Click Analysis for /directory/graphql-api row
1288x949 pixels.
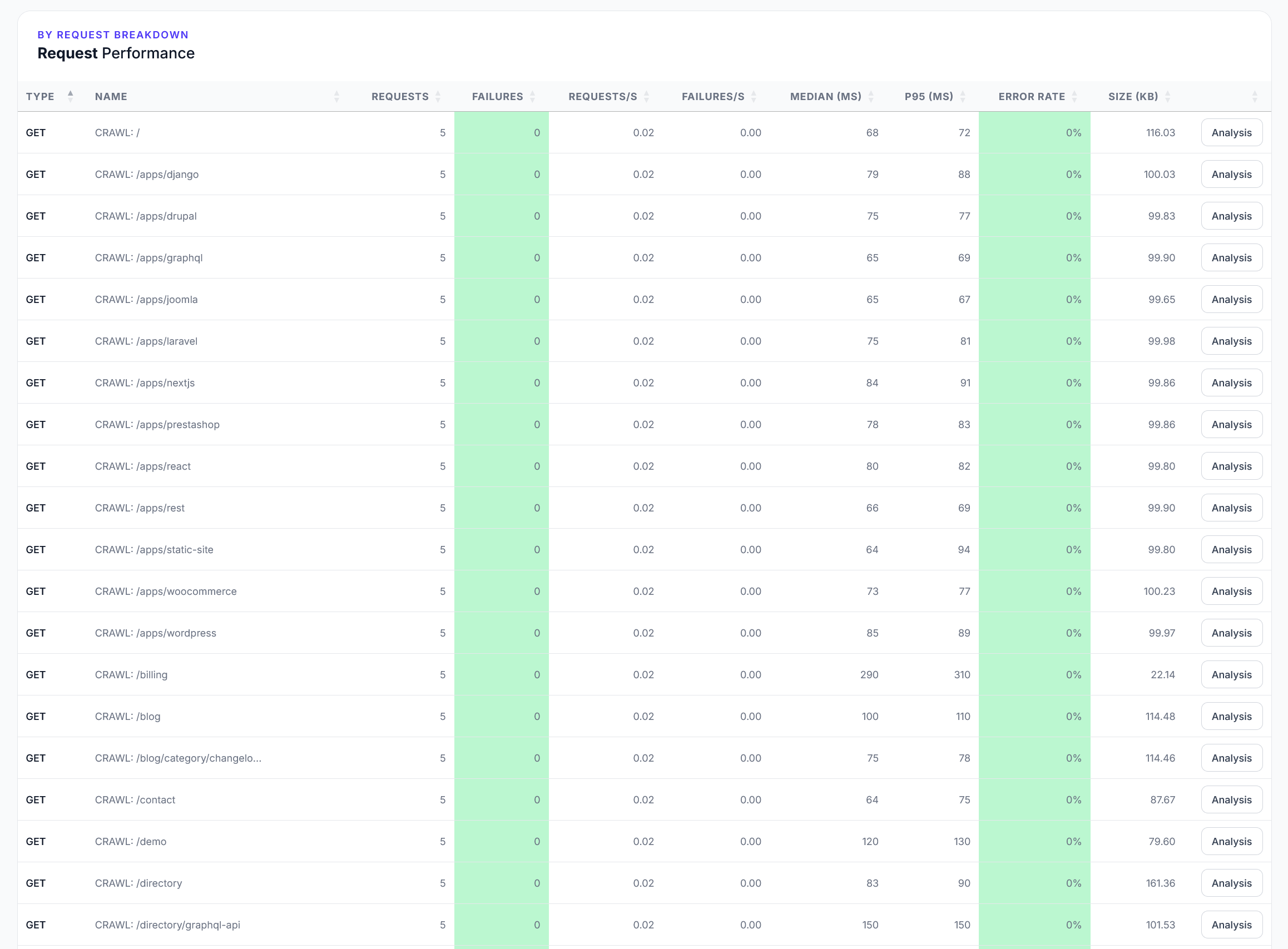(1231, 925)
